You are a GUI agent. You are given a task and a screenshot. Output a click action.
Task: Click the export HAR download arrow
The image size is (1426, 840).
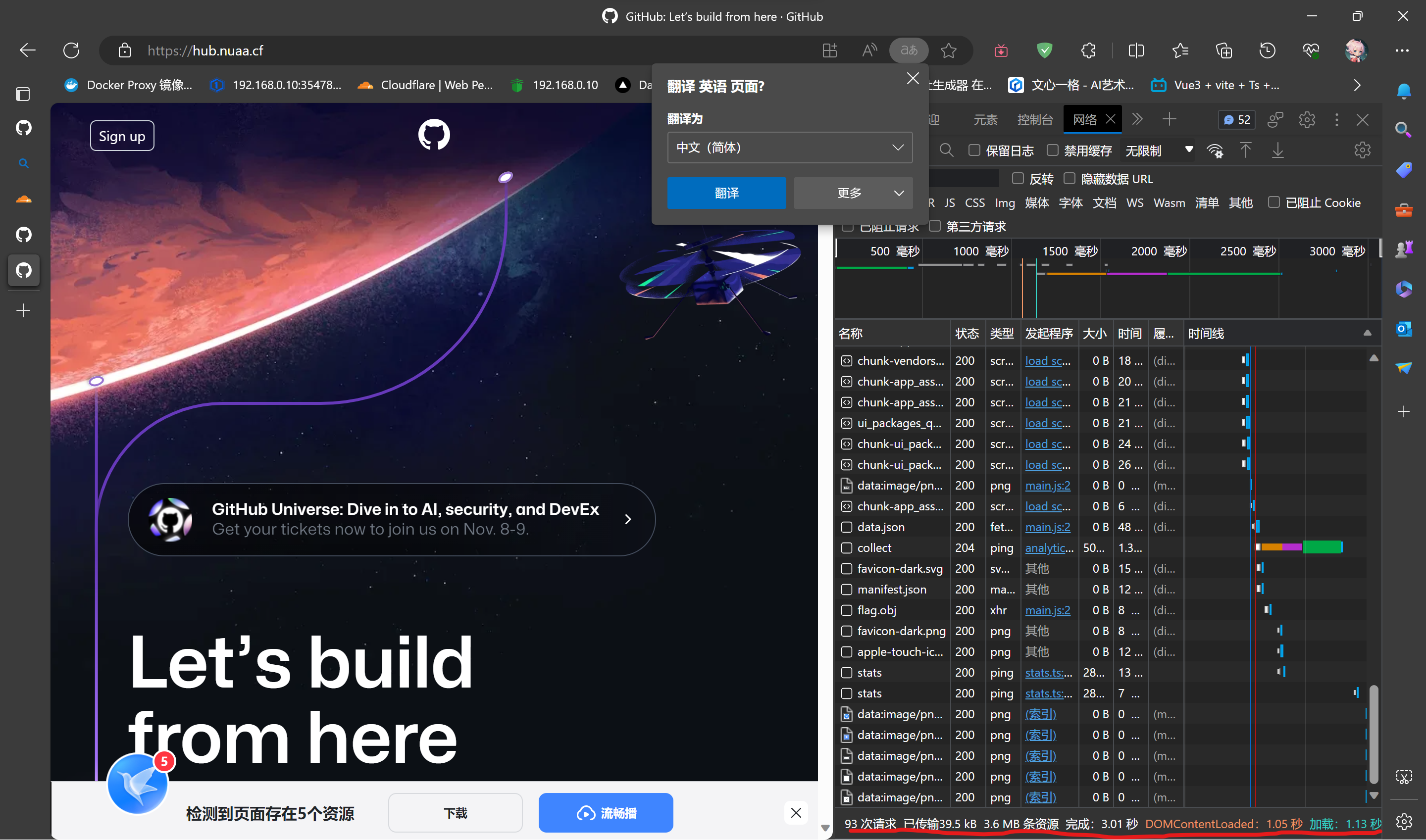[1278, 150]
